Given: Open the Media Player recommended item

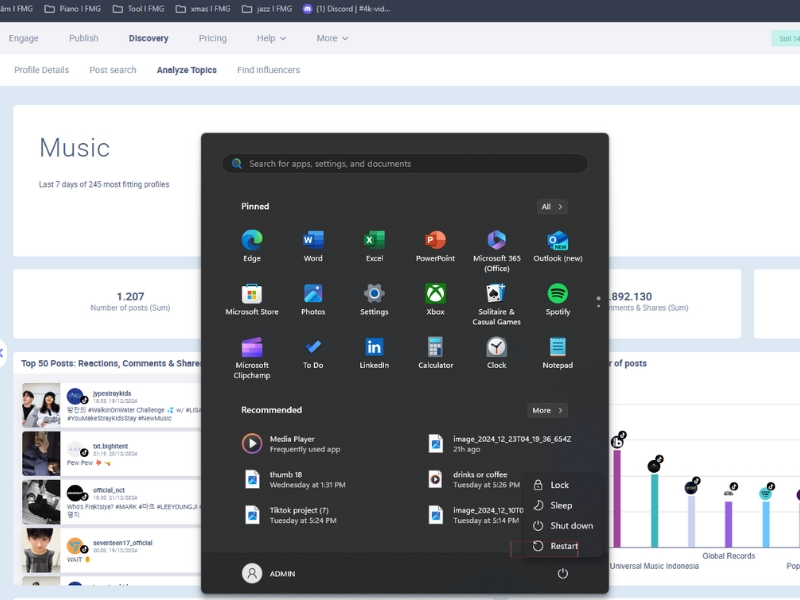Looking at the screenshot, I should tap(292, 443).
